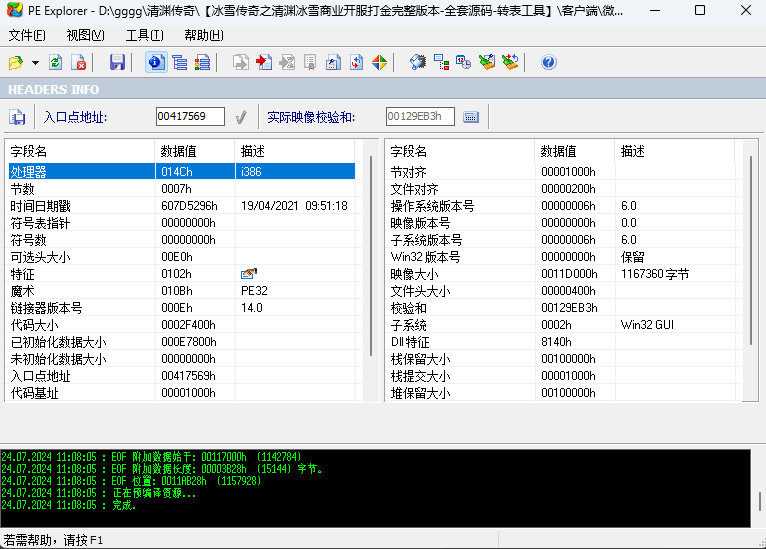Click the floppy disk Save icon
This screenshot has width=766, height=549.
point(117,63)
